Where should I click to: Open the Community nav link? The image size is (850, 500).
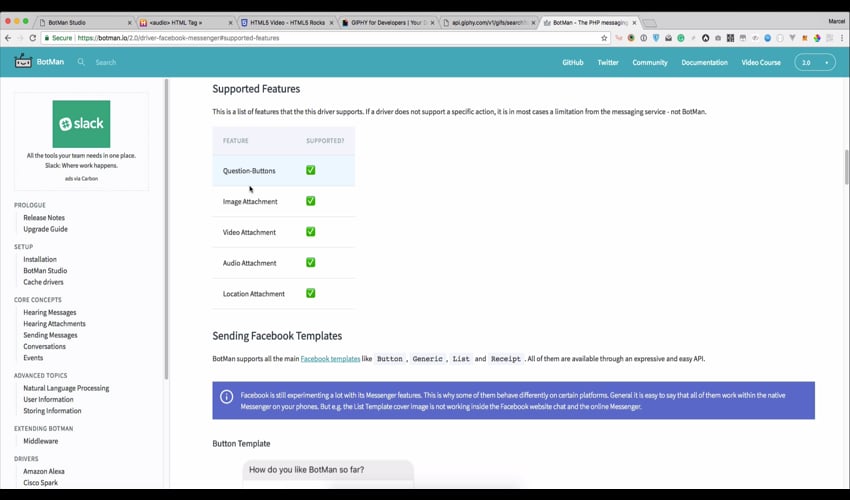(649, 62)
